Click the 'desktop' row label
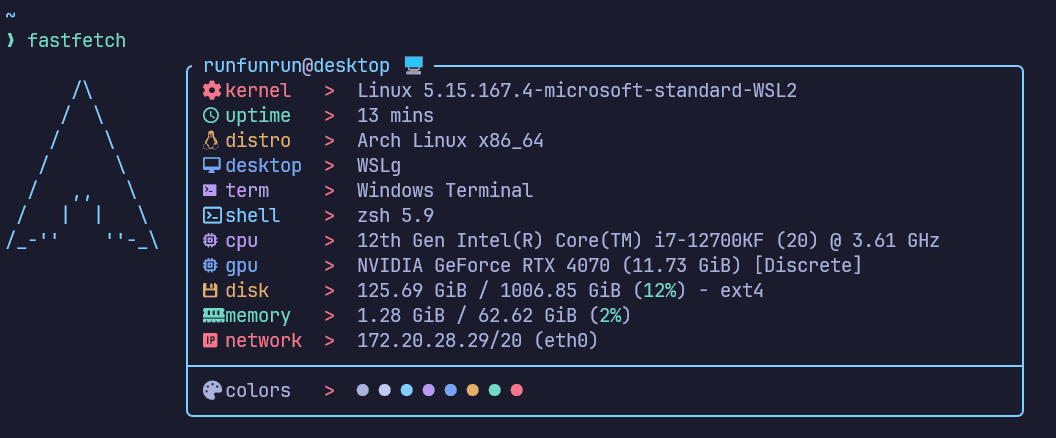1056x438 pixels. [263, 166]
